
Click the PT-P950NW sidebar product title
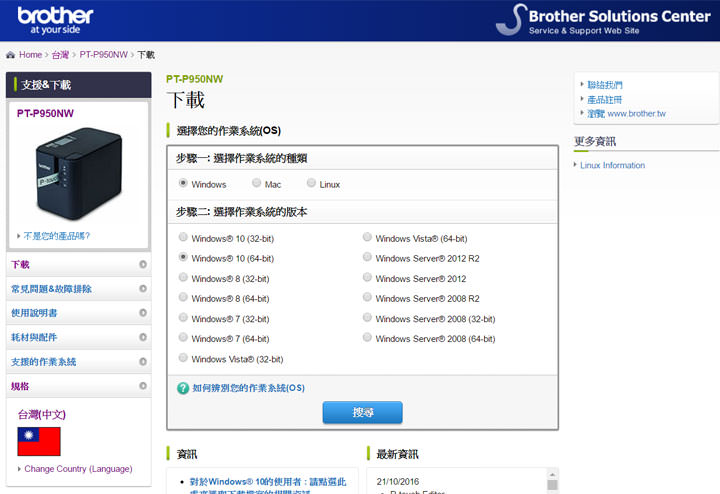[x=45, y=113]
